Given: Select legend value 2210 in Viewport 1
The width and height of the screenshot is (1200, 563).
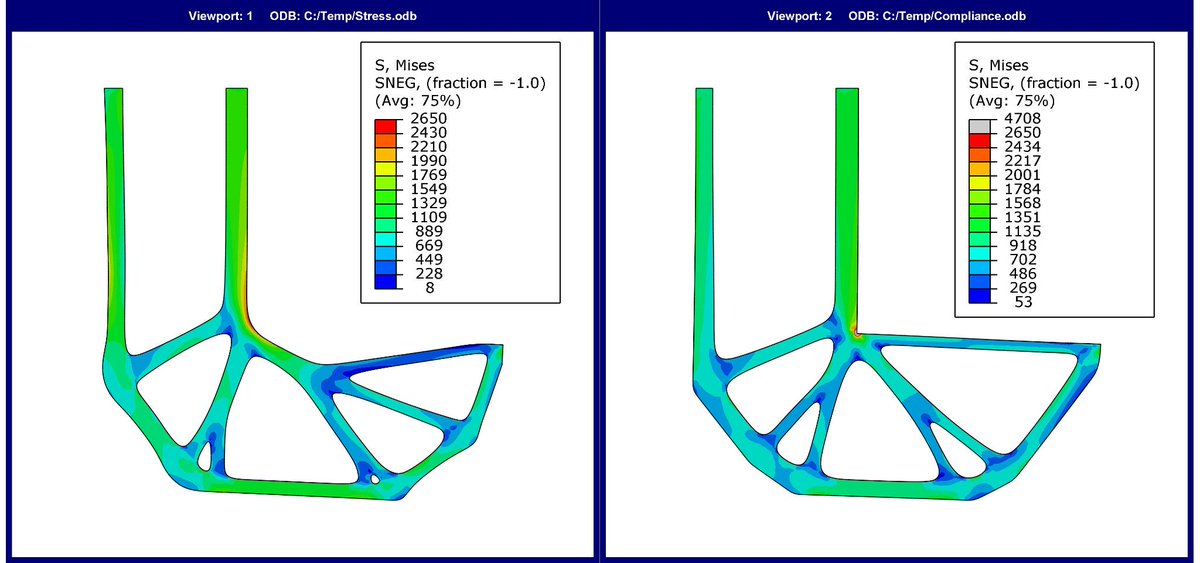Looking at the screenshot, I should 427,146.
